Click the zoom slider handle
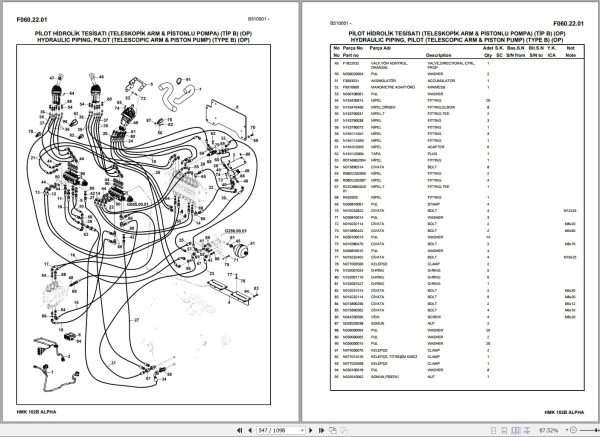The width and height of the screenshot is (600, 437). (x=596, y=430)
